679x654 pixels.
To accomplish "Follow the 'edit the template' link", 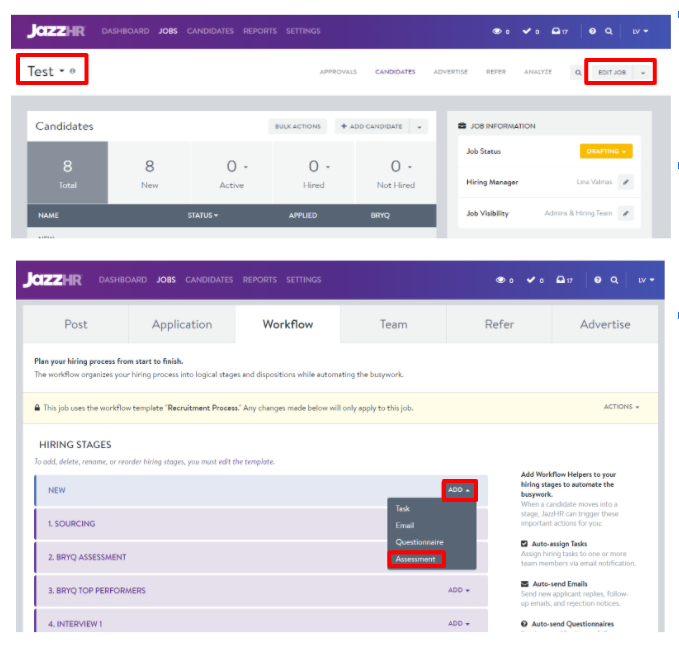I will point(246,462).
